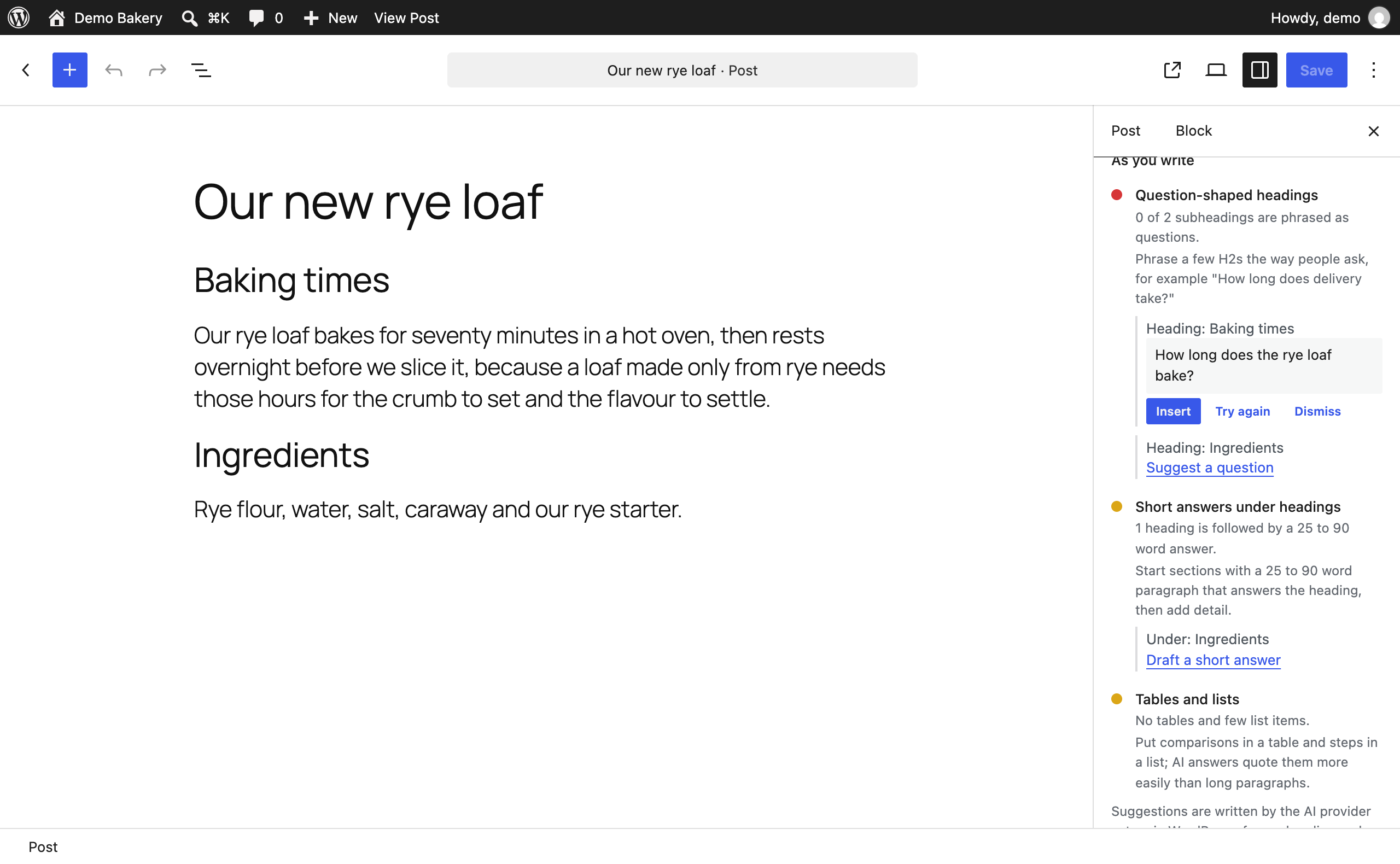Go back using the left chevron
This screenshot has height=864, width=1400.
(x=26, y=69)
